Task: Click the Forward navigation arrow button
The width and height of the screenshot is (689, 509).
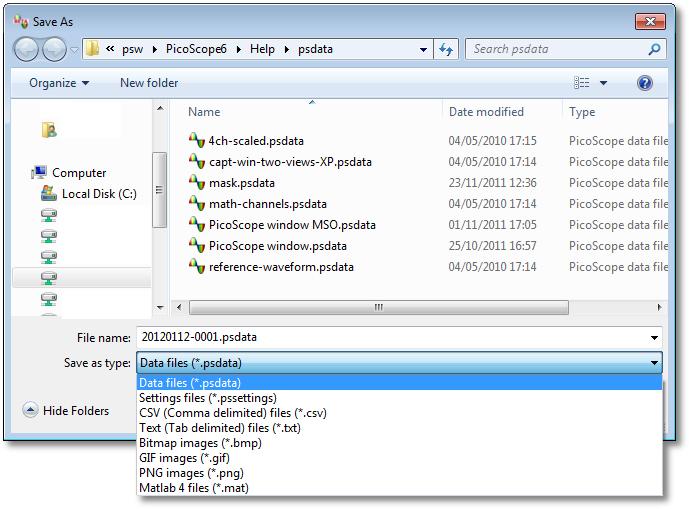Action: pyautogui.click(x=54, y=49)
